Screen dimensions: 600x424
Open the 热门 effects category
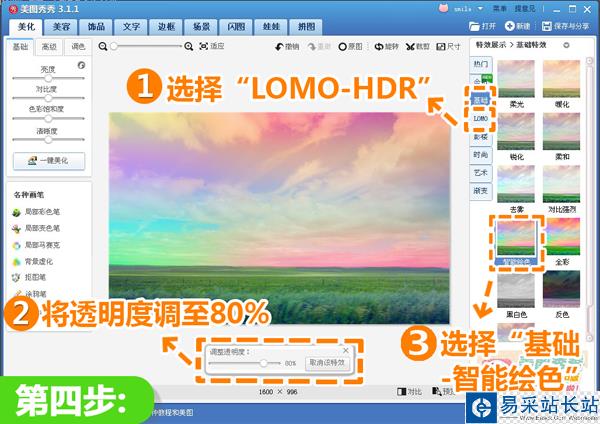[481, 64]
